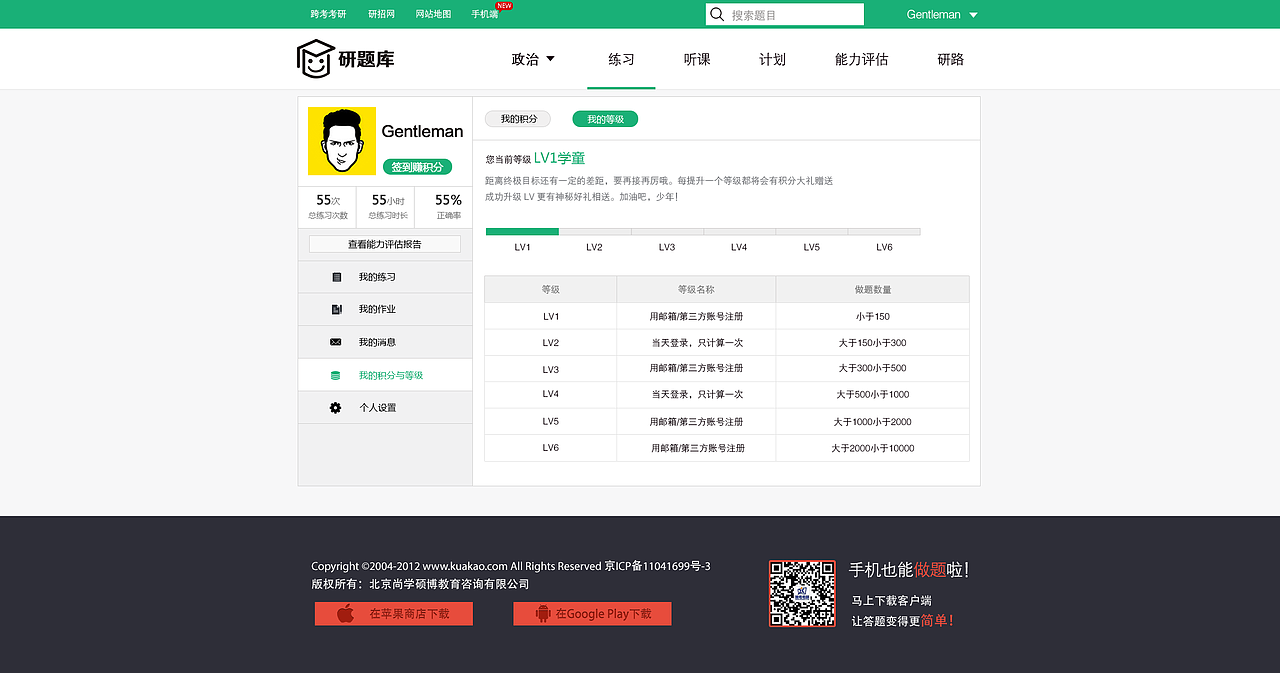The height and width of the screenshot is (673, 1280).
Task: Click the LV1 segment of the level progress bar
Action: coord(521,231)
